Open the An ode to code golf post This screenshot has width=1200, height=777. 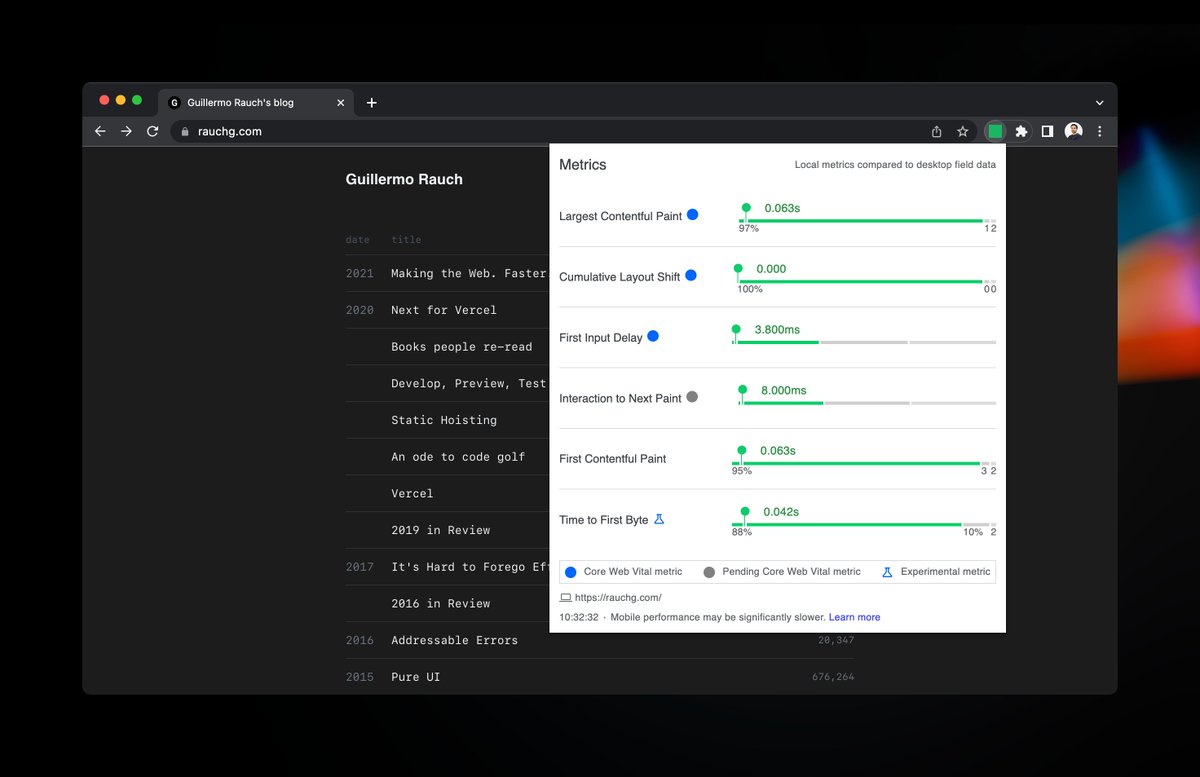(458, 457)
